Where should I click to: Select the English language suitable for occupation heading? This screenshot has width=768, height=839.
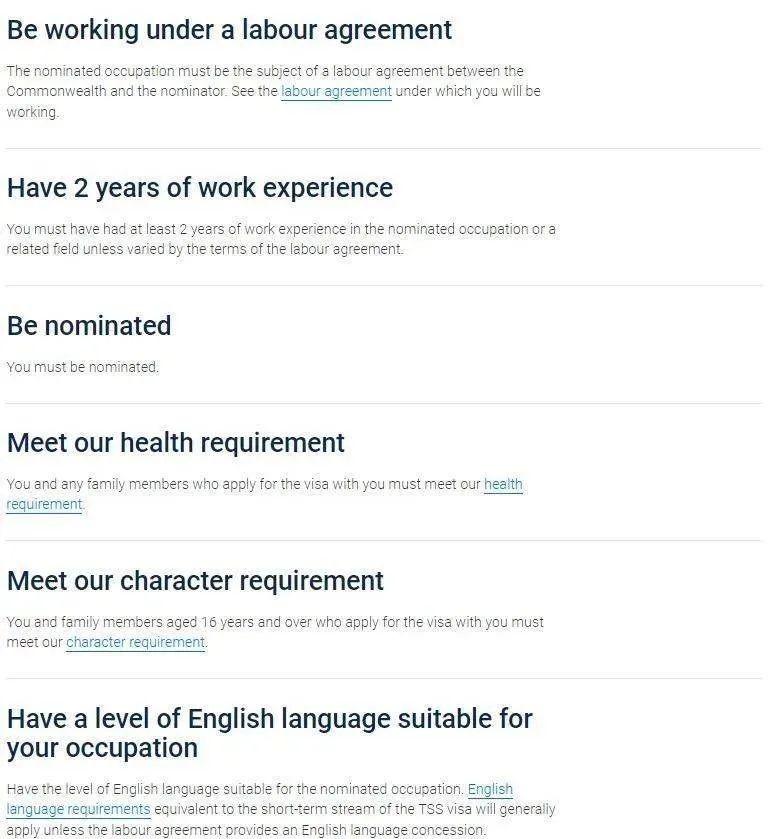(270, 733)
